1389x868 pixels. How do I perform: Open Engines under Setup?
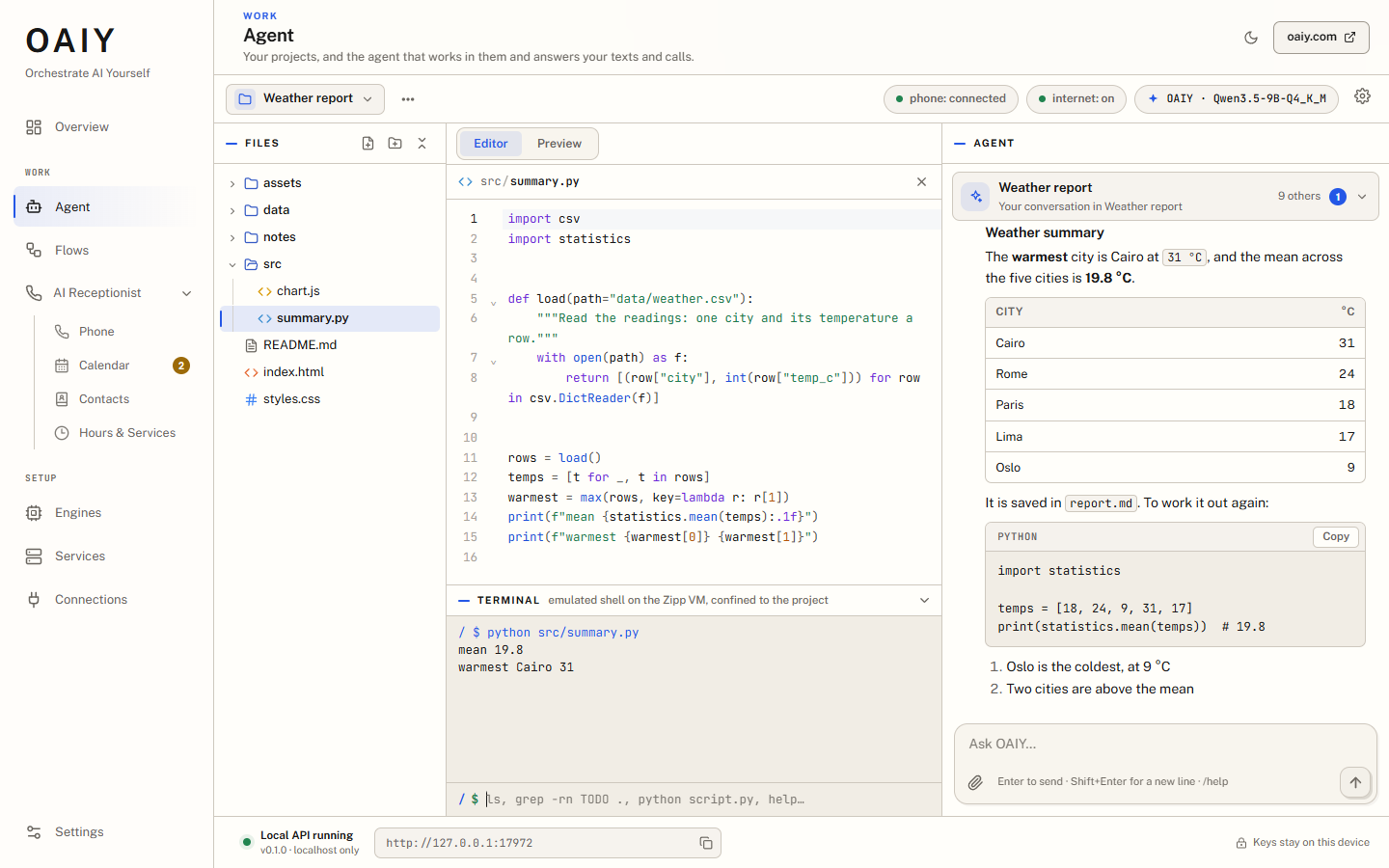(x=106, y=513)
